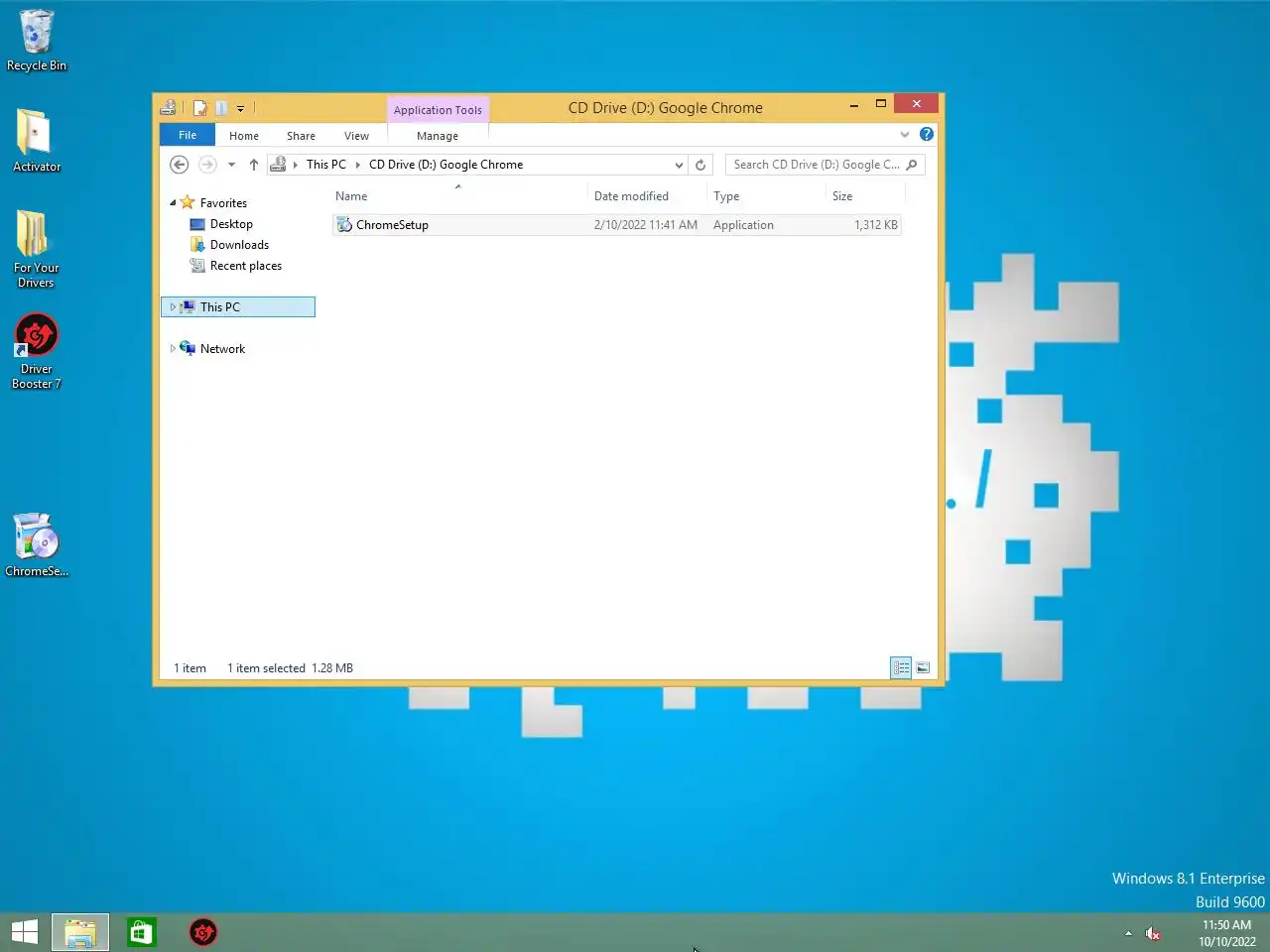Expand the Network tree node
The width and height of the screenshot is (1270, 952).
coord(173,349)
